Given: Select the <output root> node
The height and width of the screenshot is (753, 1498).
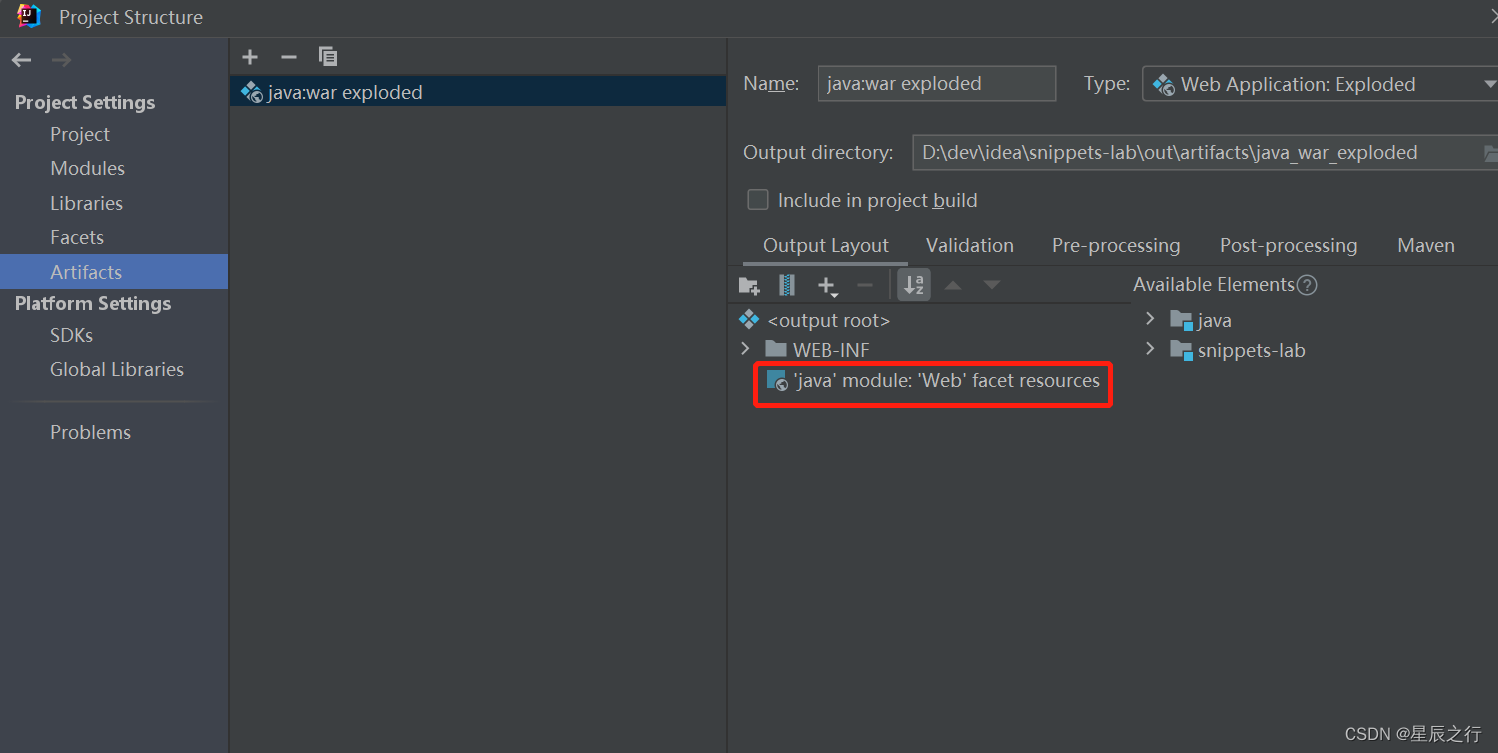Looking at the screenshot, I should 828,321.
